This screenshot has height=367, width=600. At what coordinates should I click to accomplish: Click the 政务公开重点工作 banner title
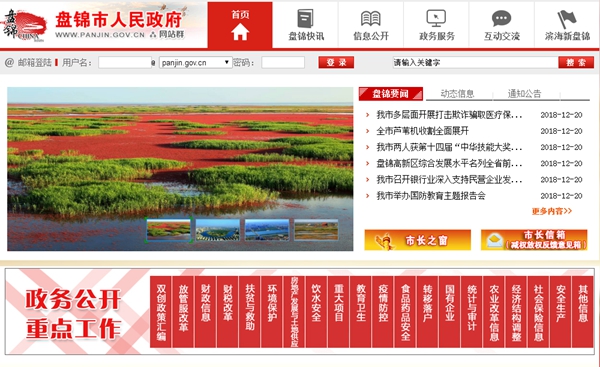pos(73,315)
